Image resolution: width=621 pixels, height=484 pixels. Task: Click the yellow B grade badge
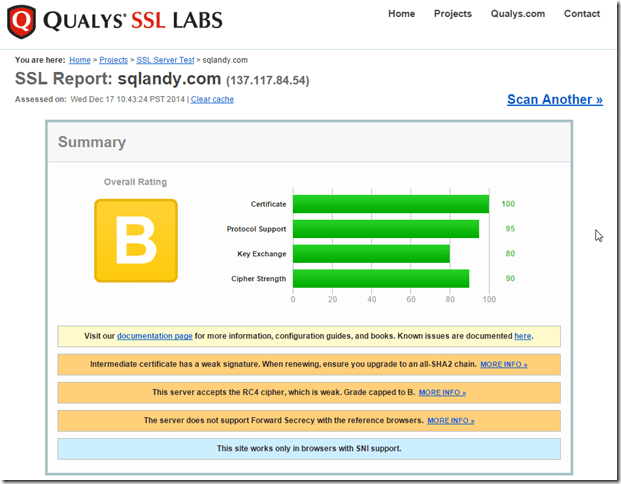point(135,240)
